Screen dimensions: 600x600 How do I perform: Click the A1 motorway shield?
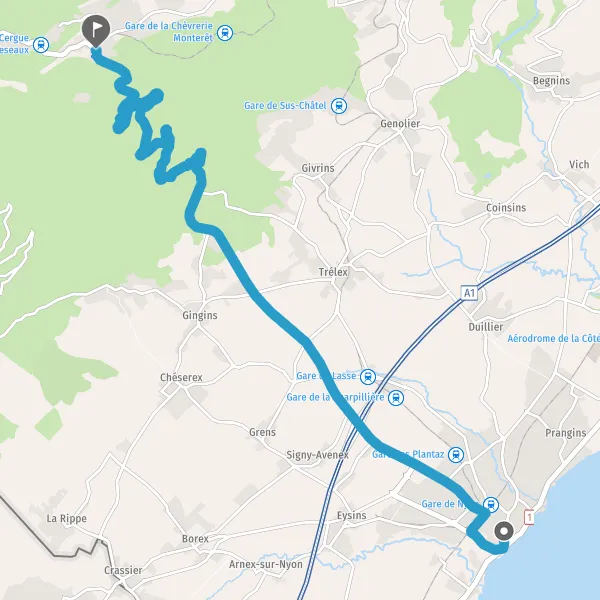[469, 293]
